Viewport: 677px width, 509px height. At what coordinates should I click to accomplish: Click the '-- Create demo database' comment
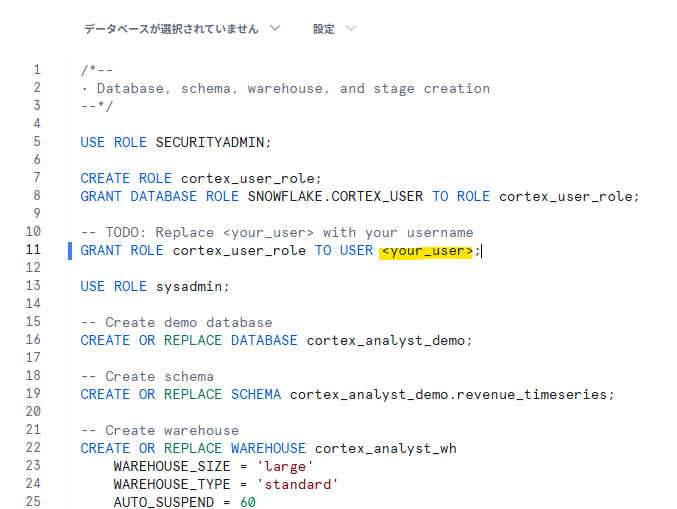click(x=176, y=322)
